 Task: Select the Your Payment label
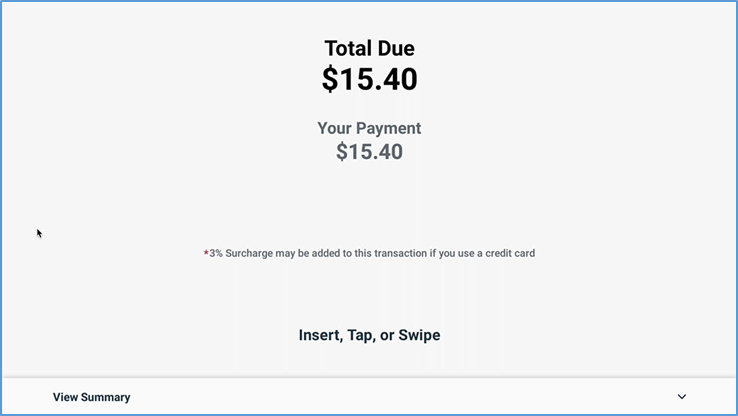[x=369, y=128]
